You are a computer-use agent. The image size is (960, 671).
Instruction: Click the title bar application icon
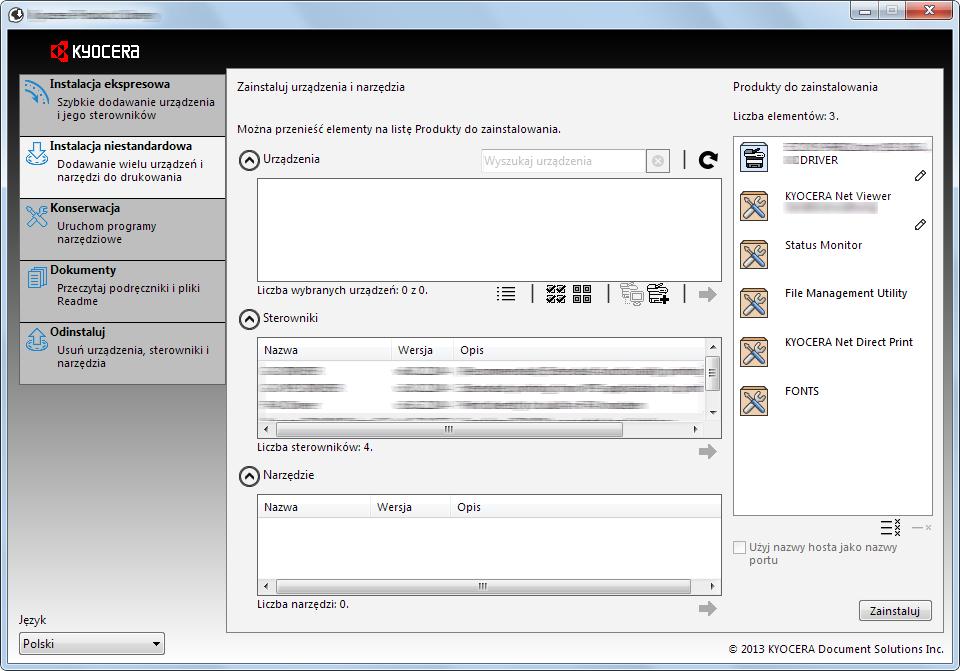point(17,14)
